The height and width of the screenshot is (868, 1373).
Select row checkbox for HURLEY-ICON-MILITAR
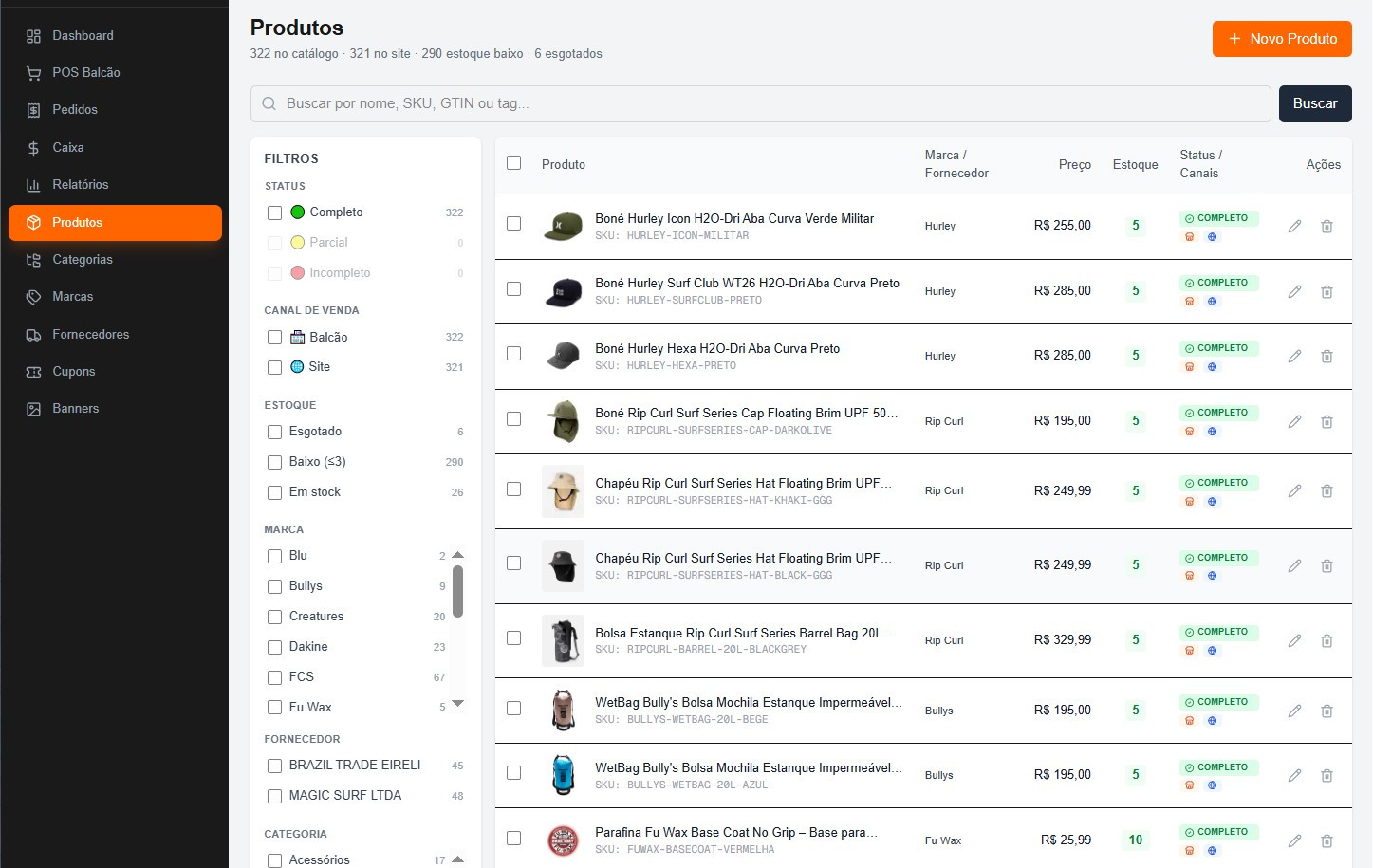coord(513,224)
